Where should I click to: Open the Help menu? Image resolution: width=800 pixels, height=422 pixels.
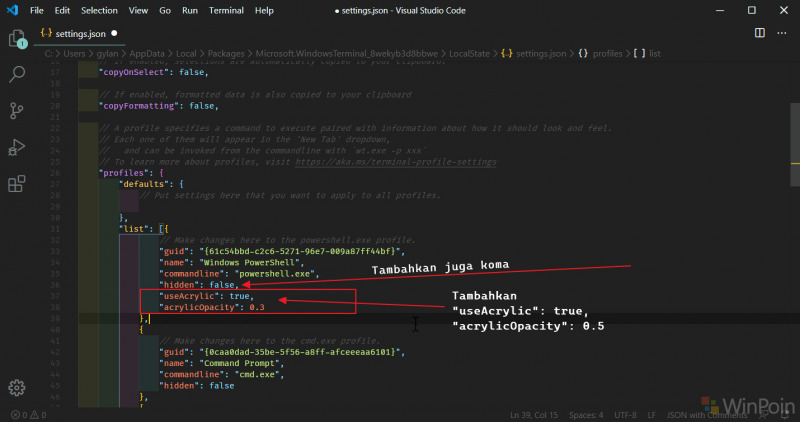click(264, 10)
